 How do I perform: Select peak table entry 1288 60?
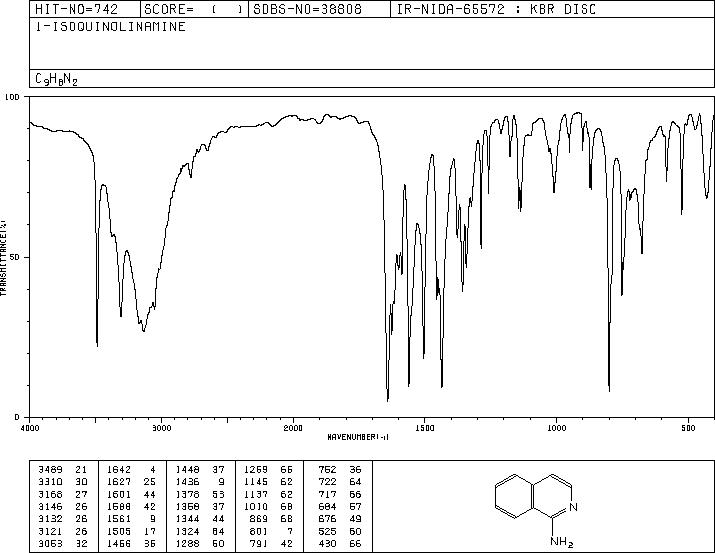point(200,543)
